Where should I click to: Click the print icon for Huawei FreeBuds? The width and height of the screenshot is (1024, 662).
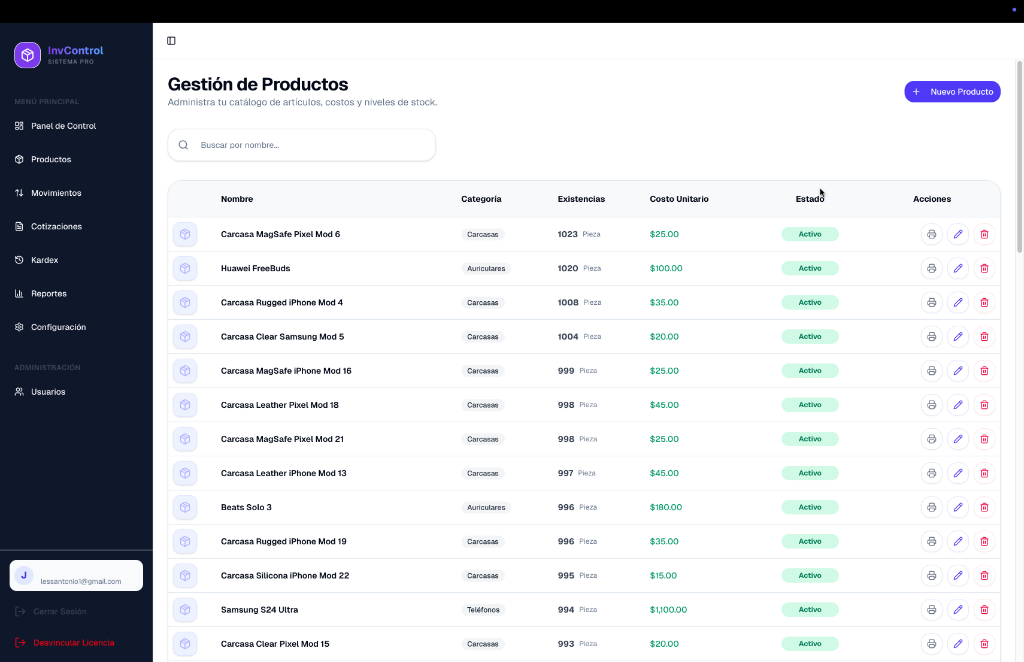point(931,268)
